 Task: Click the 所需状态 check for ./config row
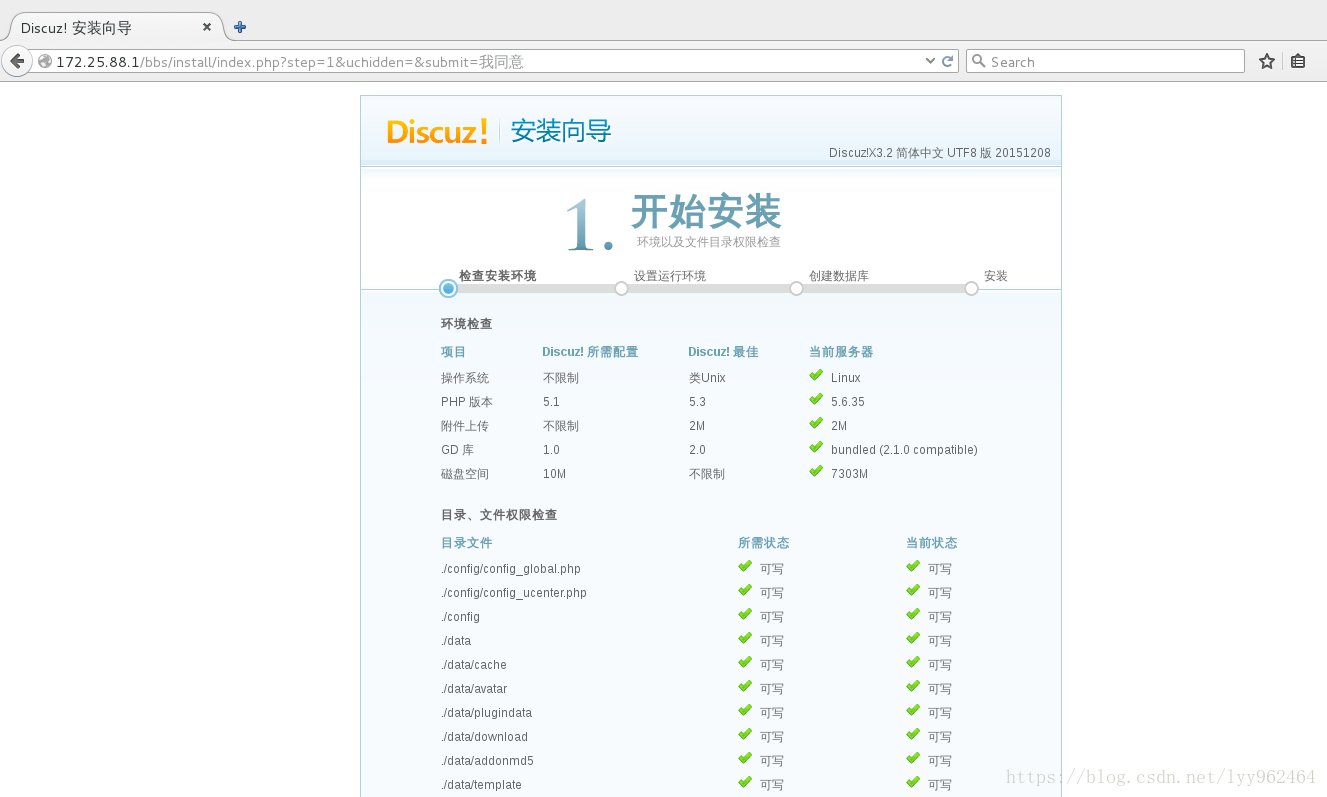(x=745, y=615)
